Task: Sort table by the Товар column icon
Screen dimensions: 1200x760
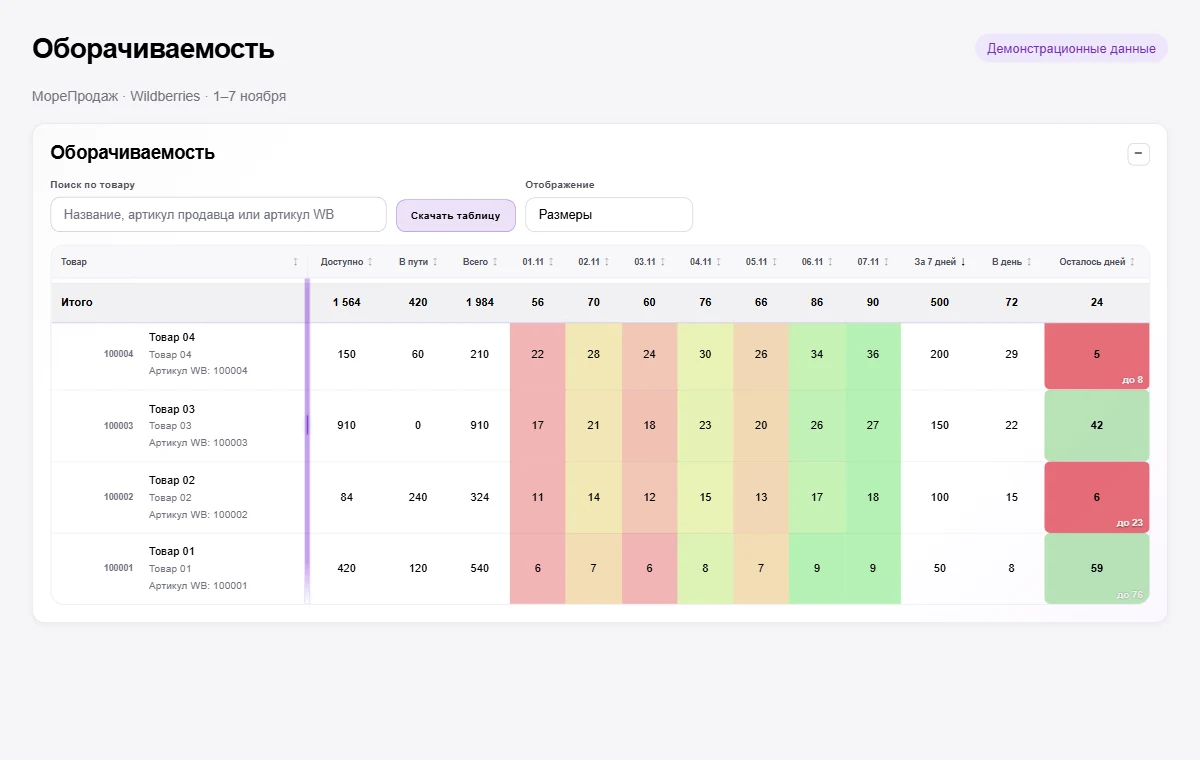Action: (x=295, y=262)
